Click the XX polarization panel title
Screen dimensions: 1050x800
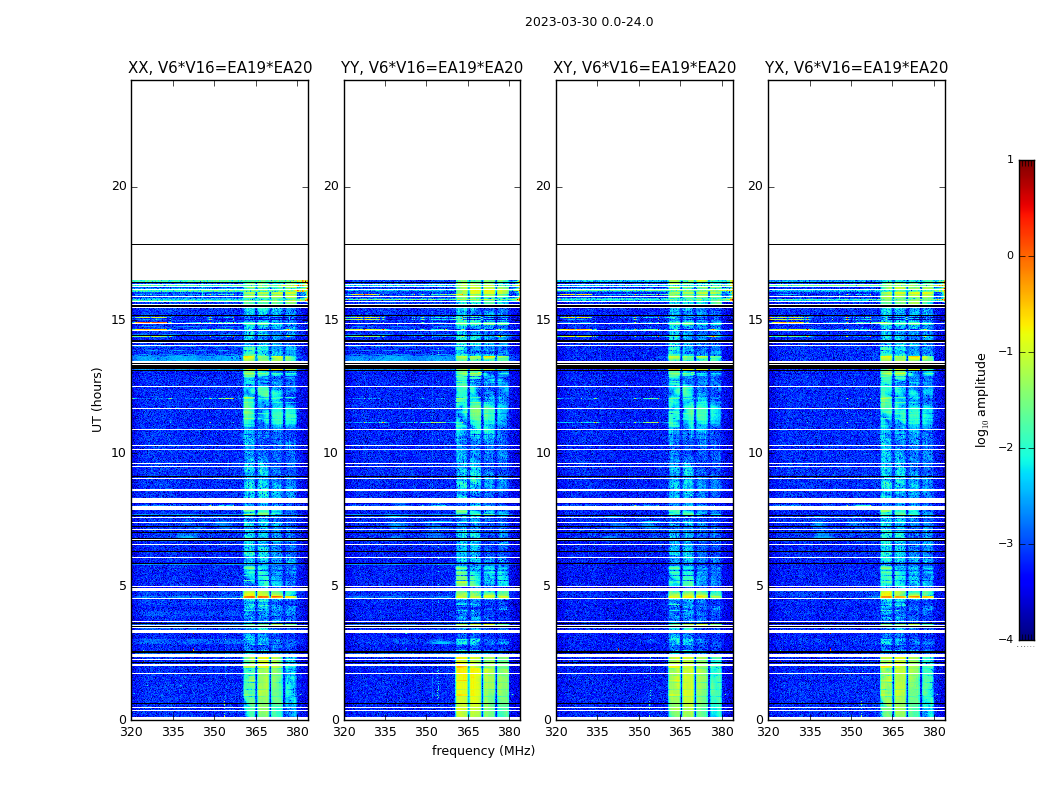click(x=220, y=68)
